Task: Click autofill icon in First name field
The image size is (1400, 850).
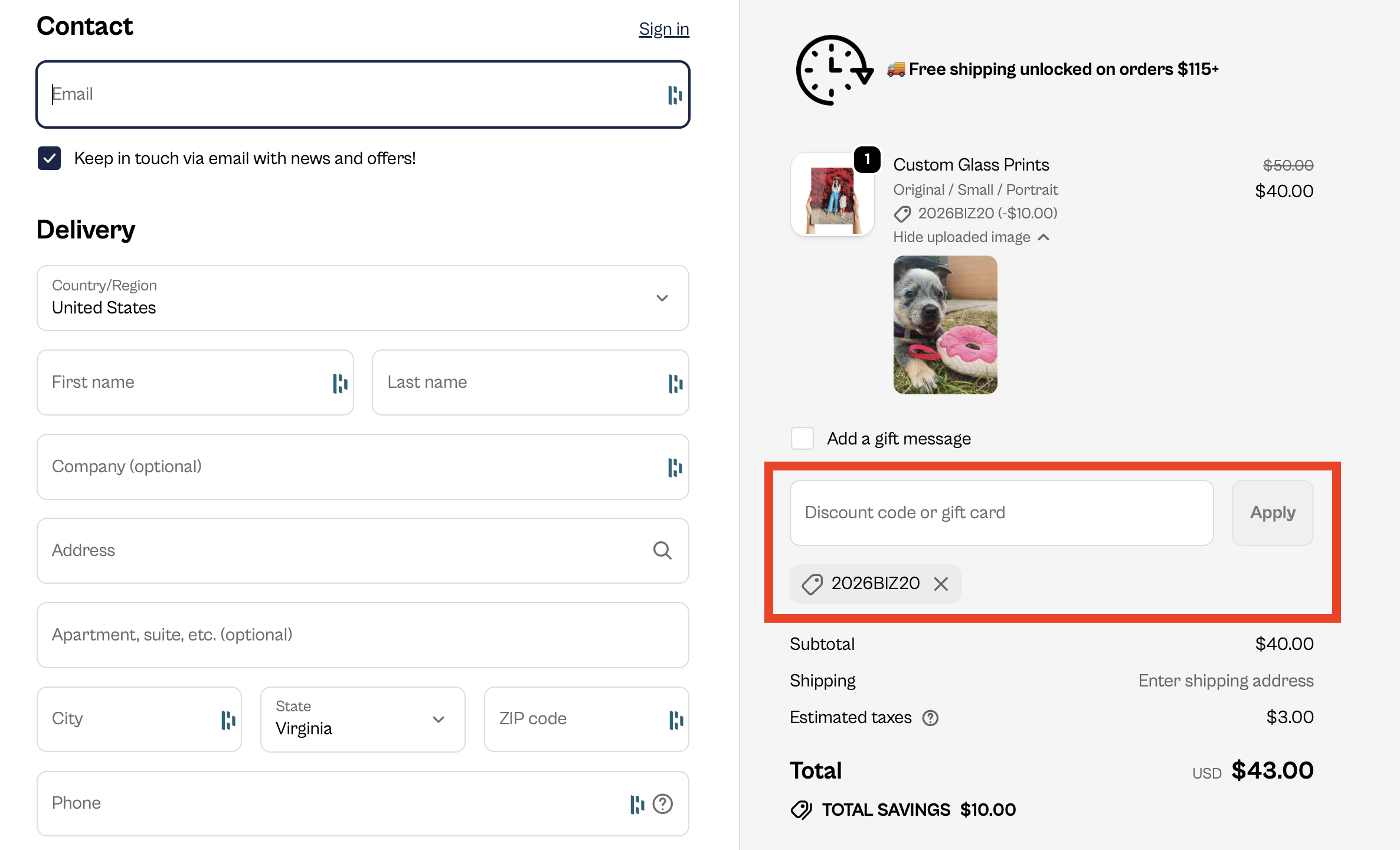Action: tap(340, 383)
